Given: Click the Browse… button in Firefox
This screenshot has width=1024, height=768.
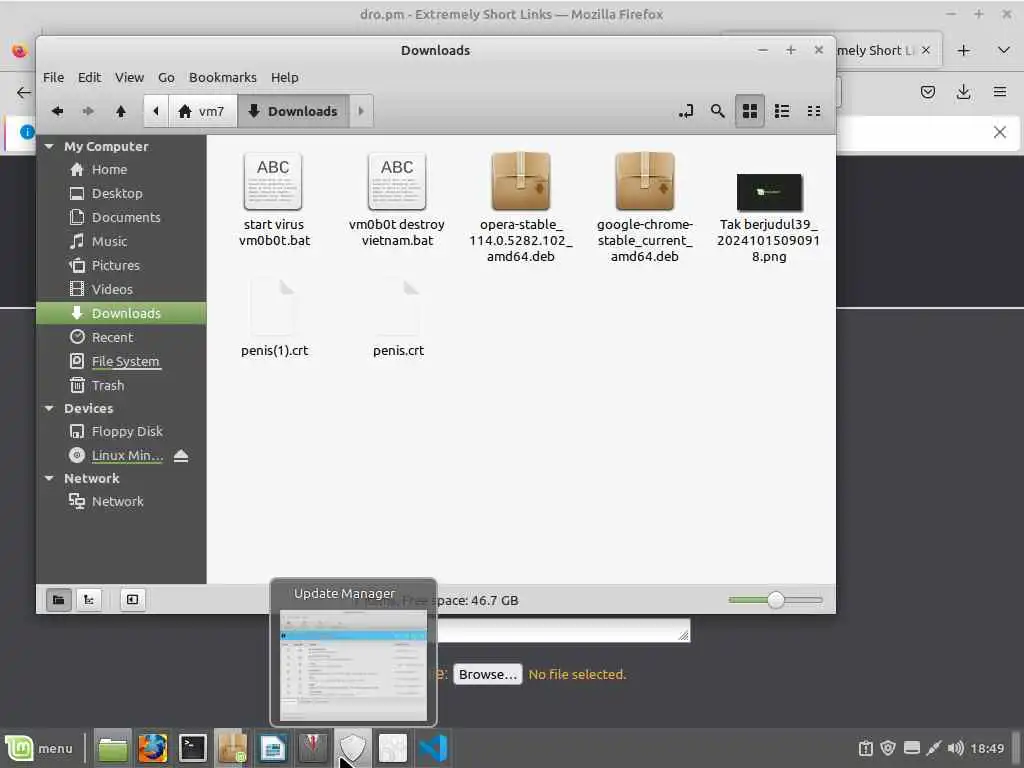Looking at the screenshot, I should [x=487, y=675].
